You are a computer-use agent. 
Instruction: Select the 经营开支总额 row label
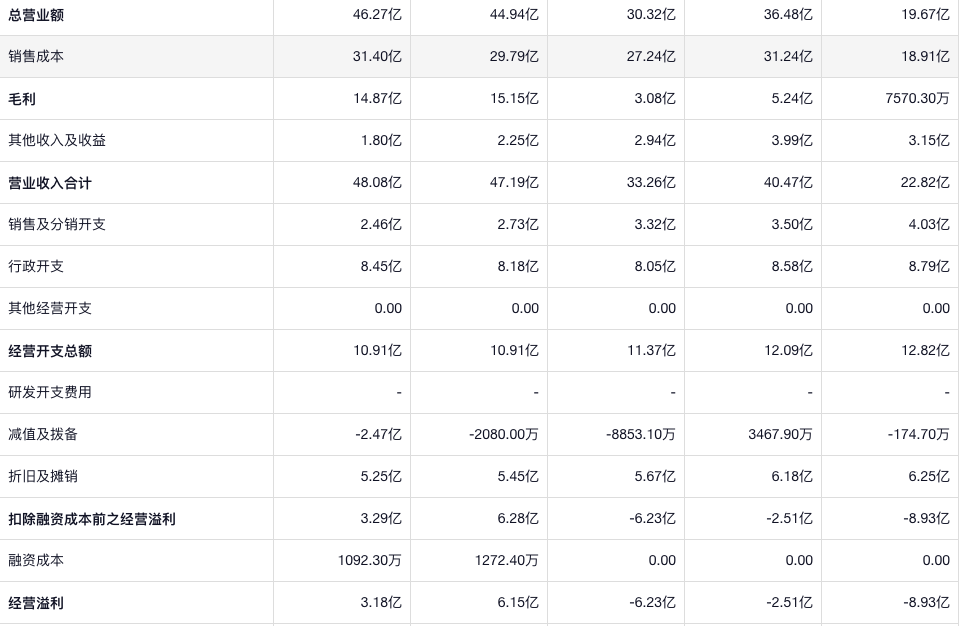(x=50, y=351)
